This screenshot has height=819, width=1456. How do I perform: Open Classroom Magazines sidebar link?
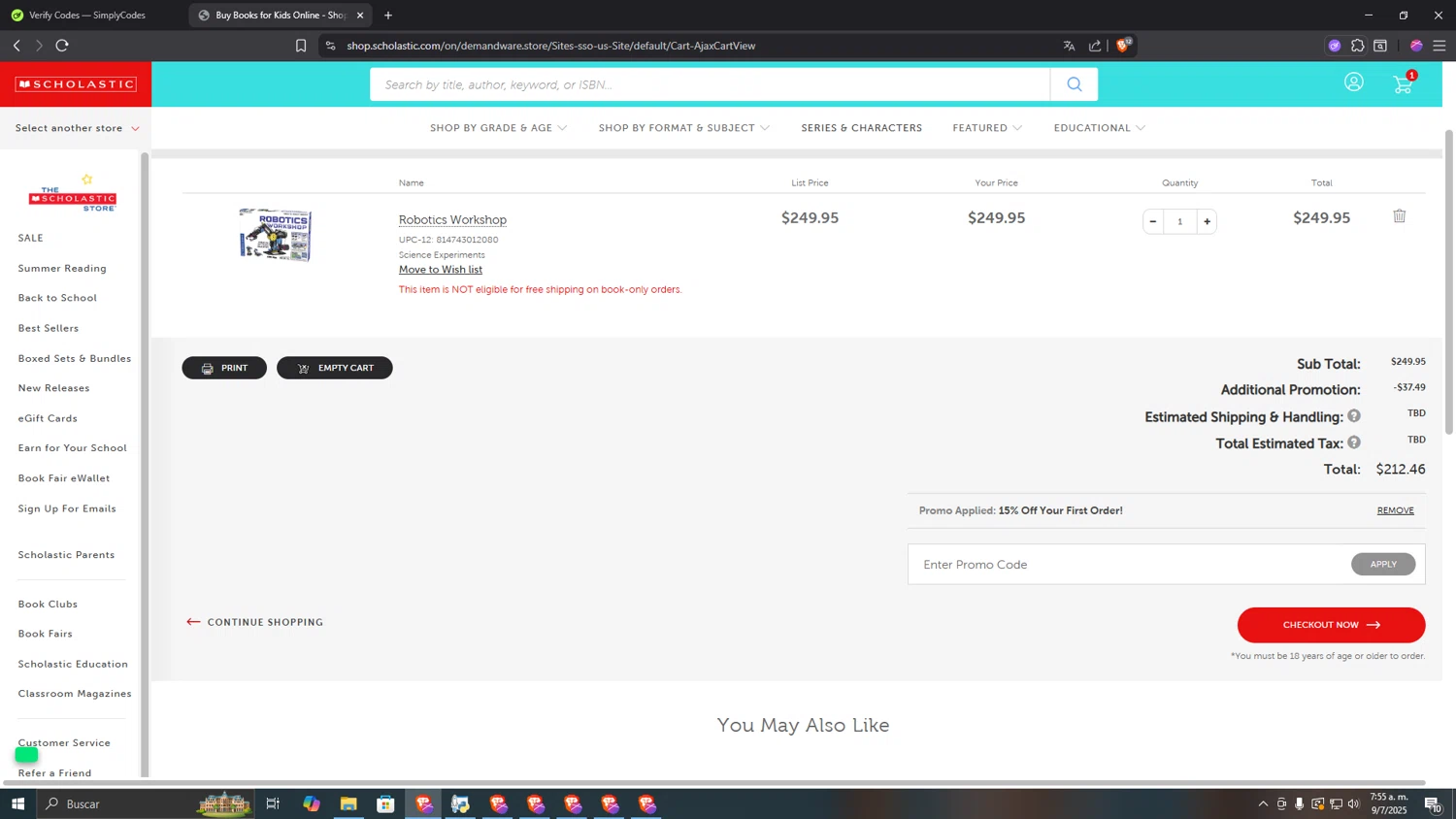pos(75,694)
